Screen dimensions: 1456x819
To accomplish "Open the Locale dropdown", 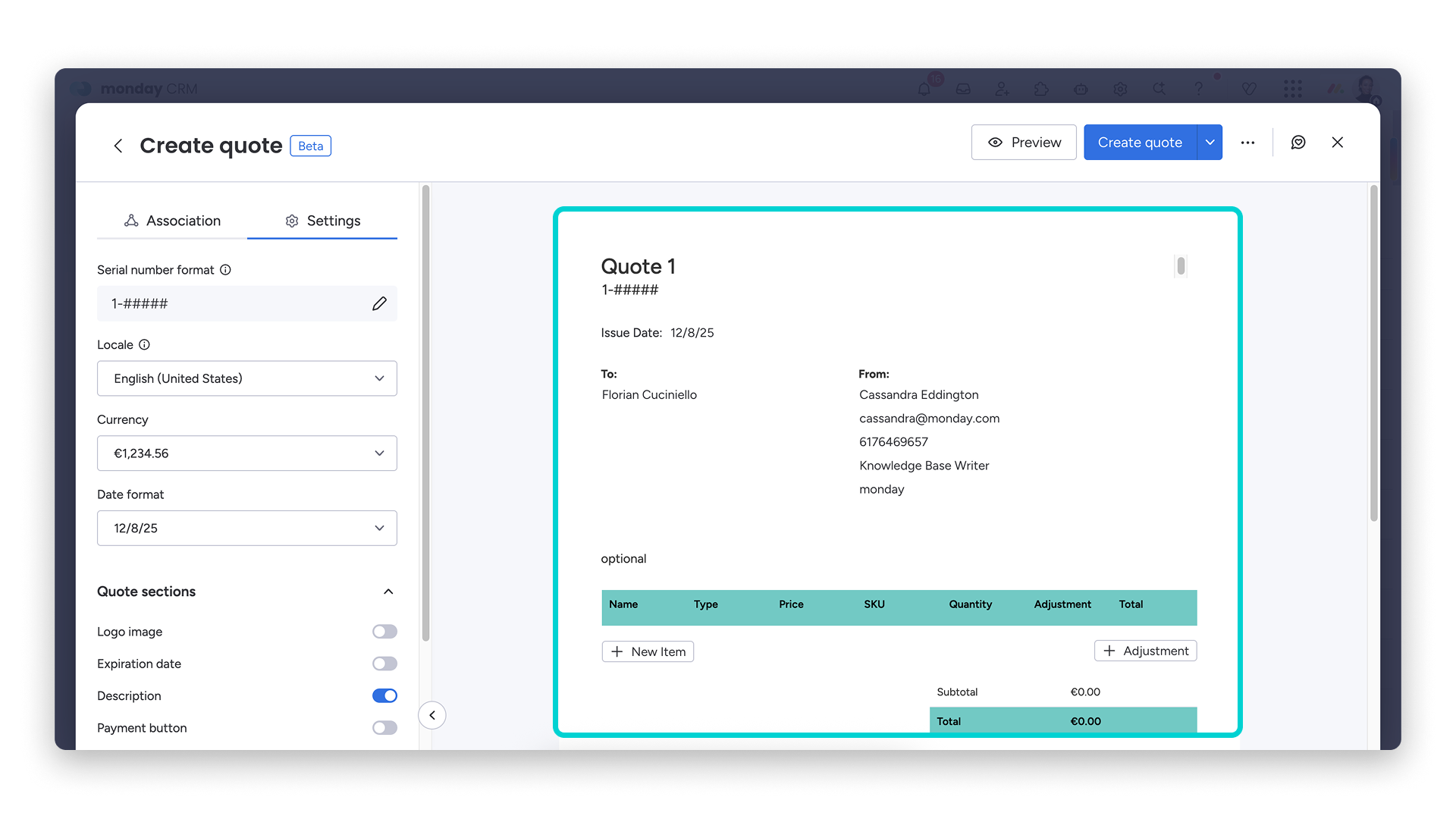I will 247,378.
